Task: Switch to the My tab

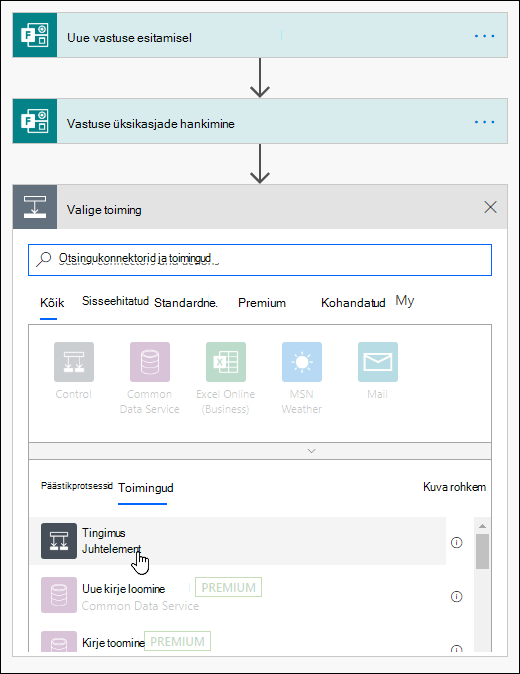Action: (405, 301)
